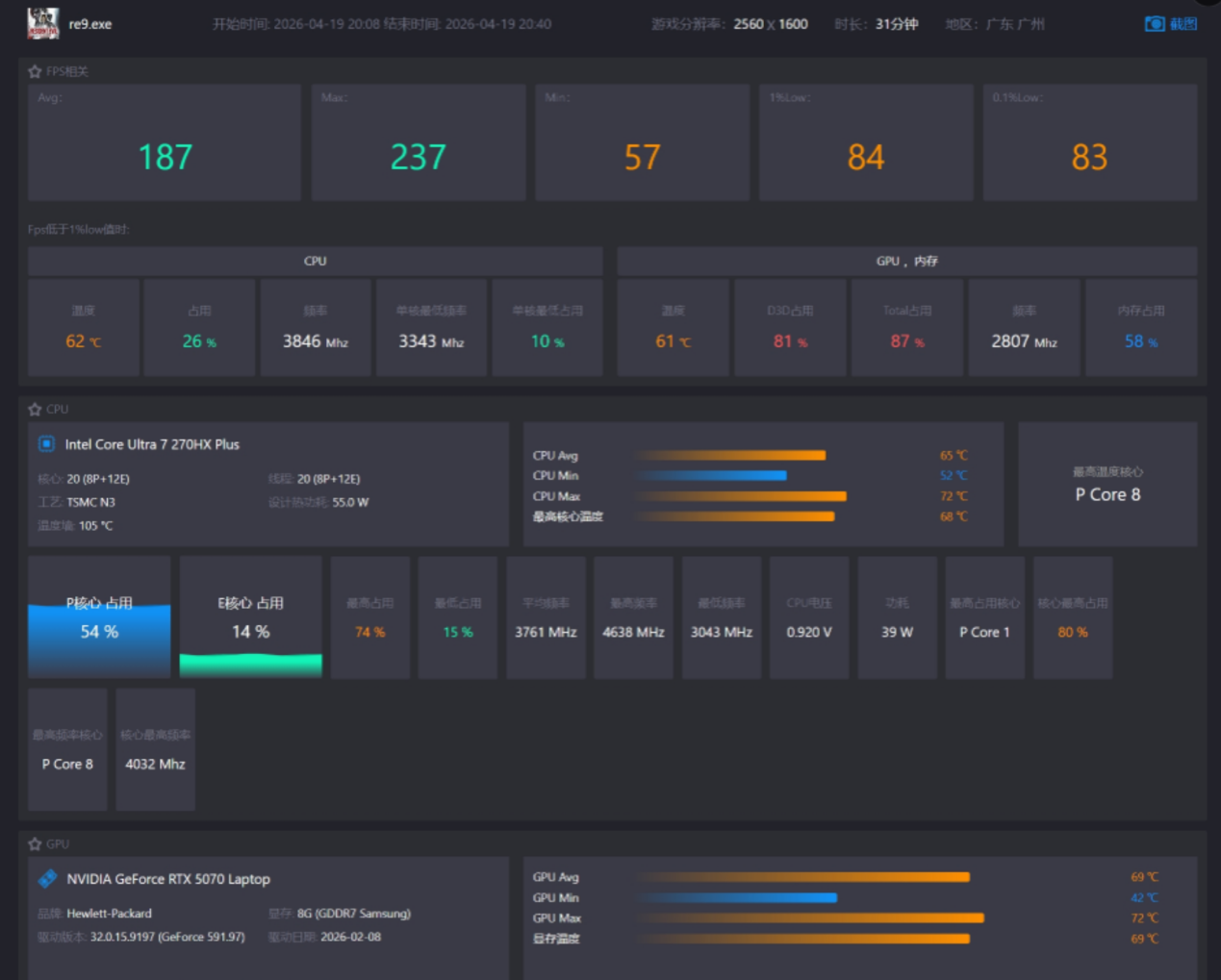Click the 截图 screenshot button text
The height and width of the screenshot is (980, 1221).
tap(1183, 23)
